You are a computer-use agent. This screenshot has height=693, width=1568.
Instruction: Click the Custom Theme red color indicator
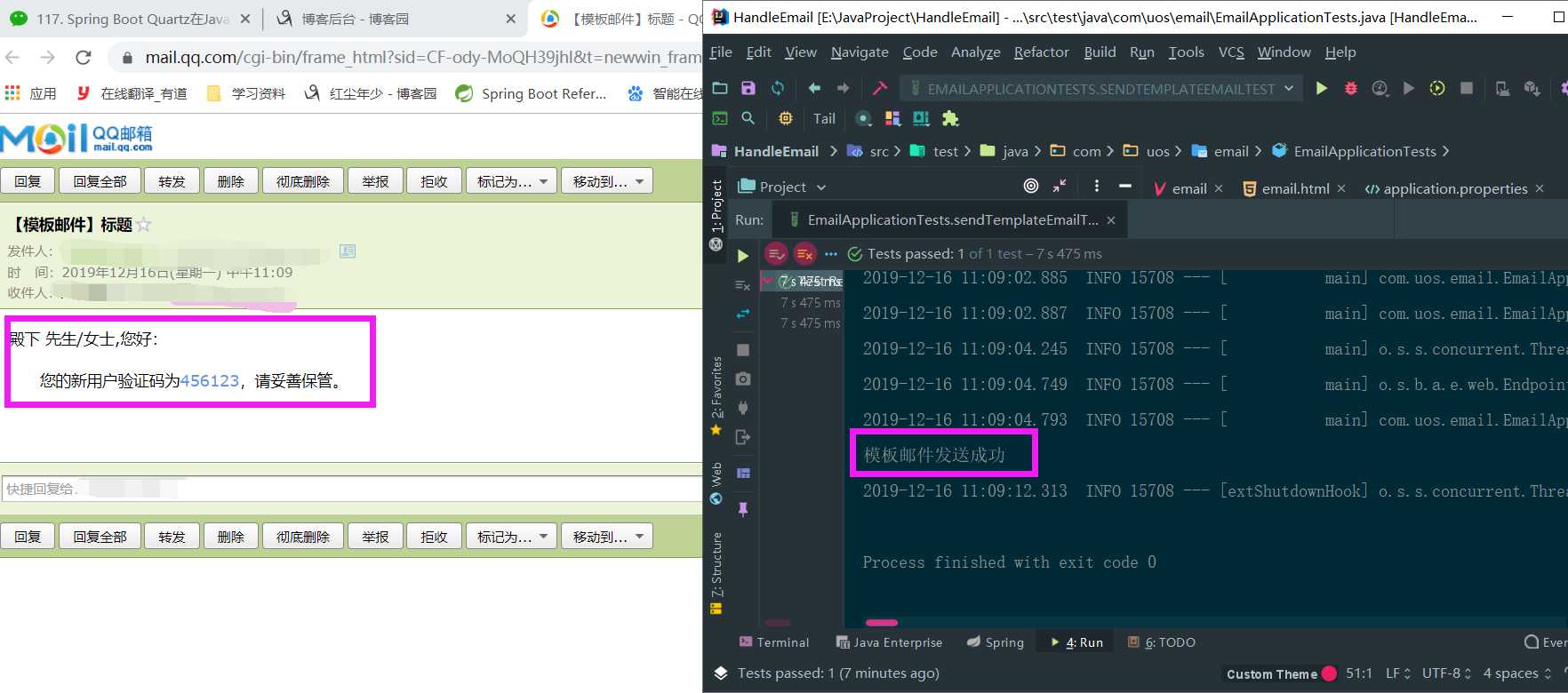coord(1329,673)
